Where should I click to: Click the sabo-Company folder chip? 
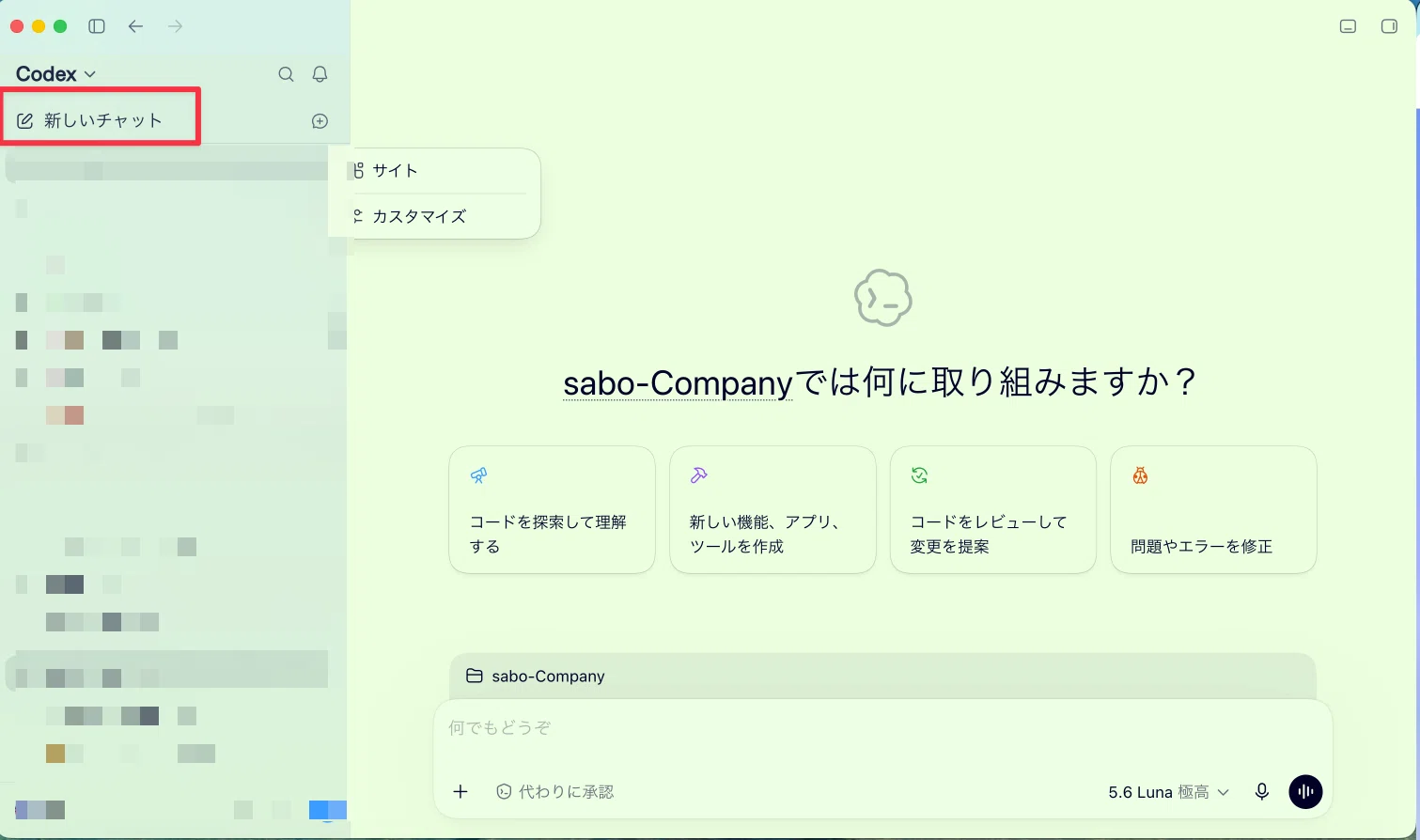[x=536, y=676]
